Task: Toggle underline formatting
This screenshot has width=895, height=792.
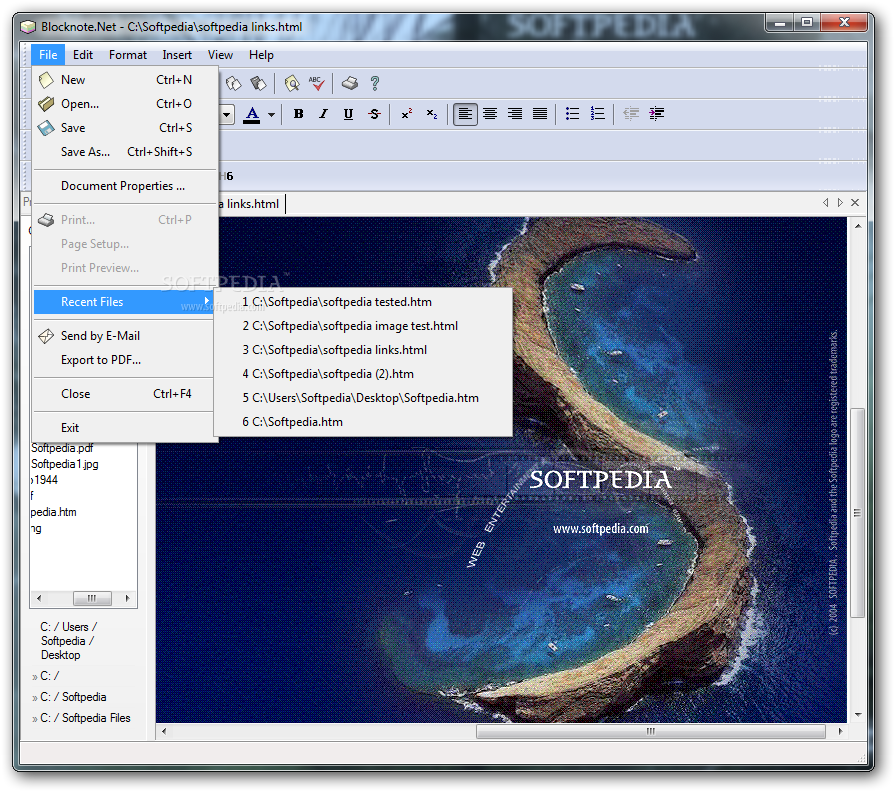Action: [348, 114]
